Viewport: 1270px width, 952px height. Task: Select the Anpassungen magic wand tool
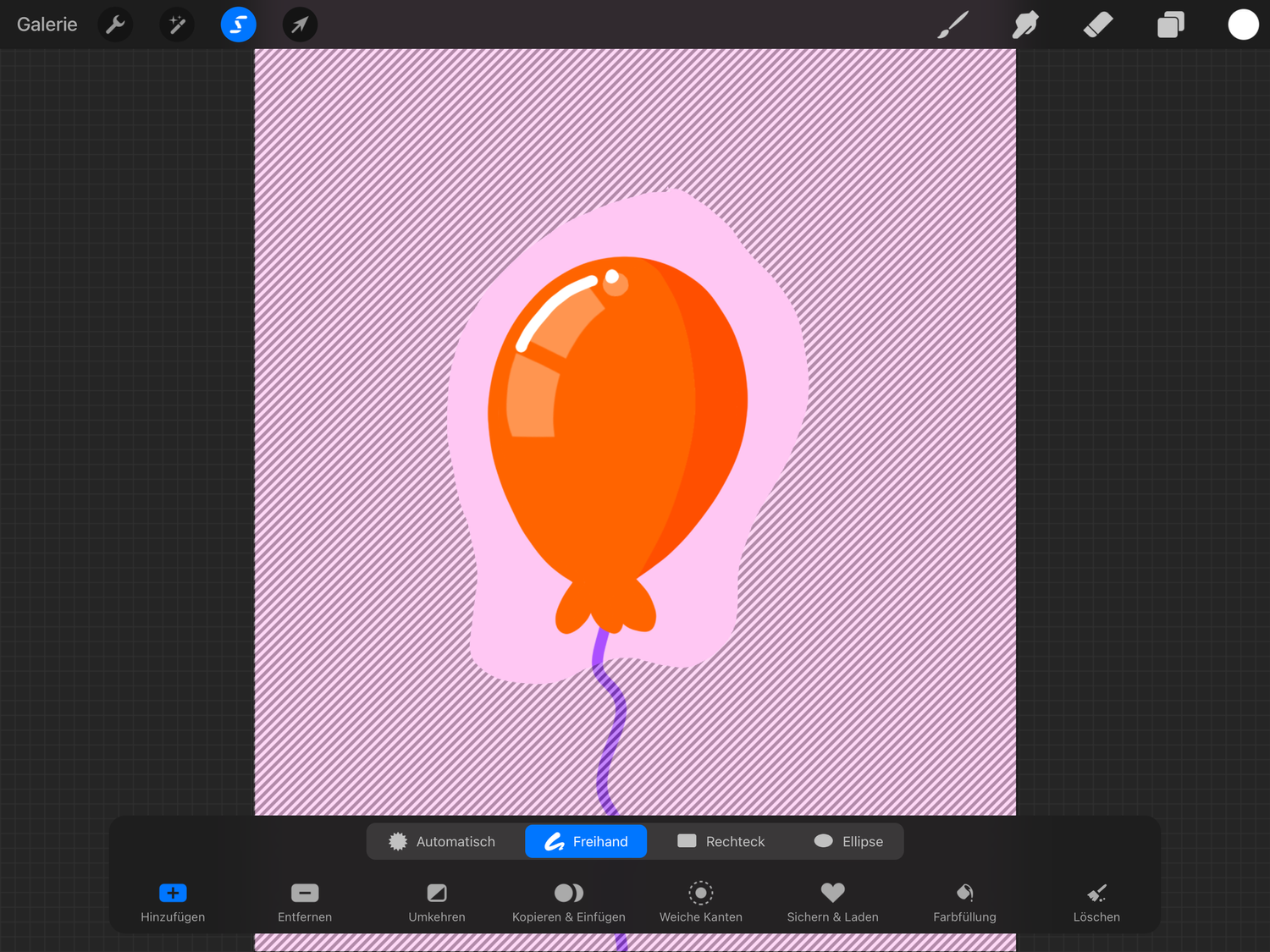pyautogui.click(x=177, y=25)
